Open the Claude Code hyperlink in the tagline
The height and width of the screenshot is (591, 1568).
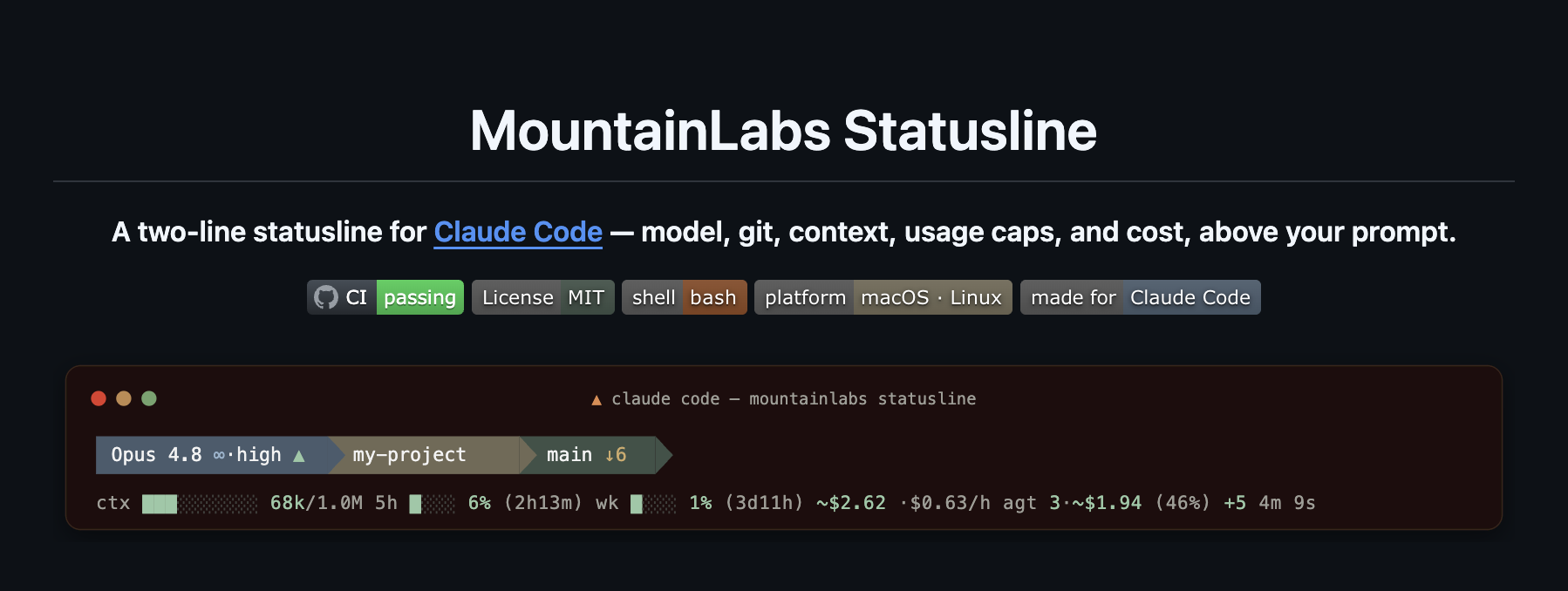[x=518, y=232]
